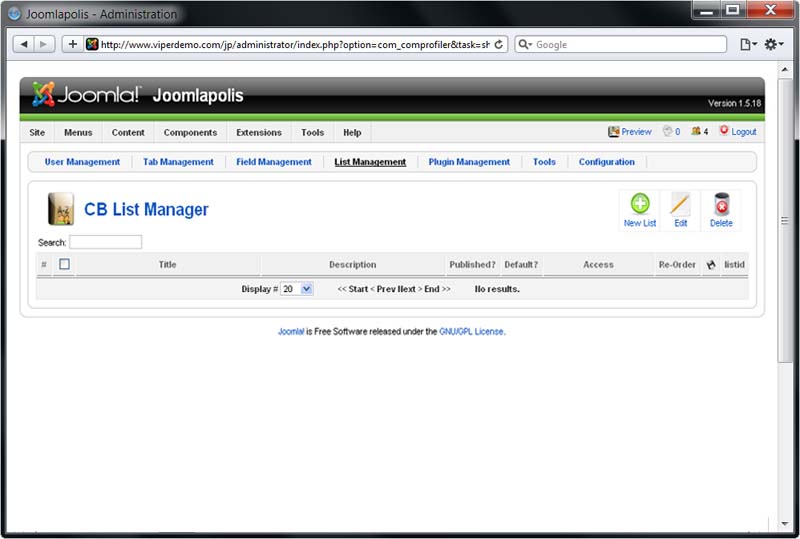The image size is (800, 539).
Task: Open the Components menu
Action: pyautogui.click(x=190, y=132)
